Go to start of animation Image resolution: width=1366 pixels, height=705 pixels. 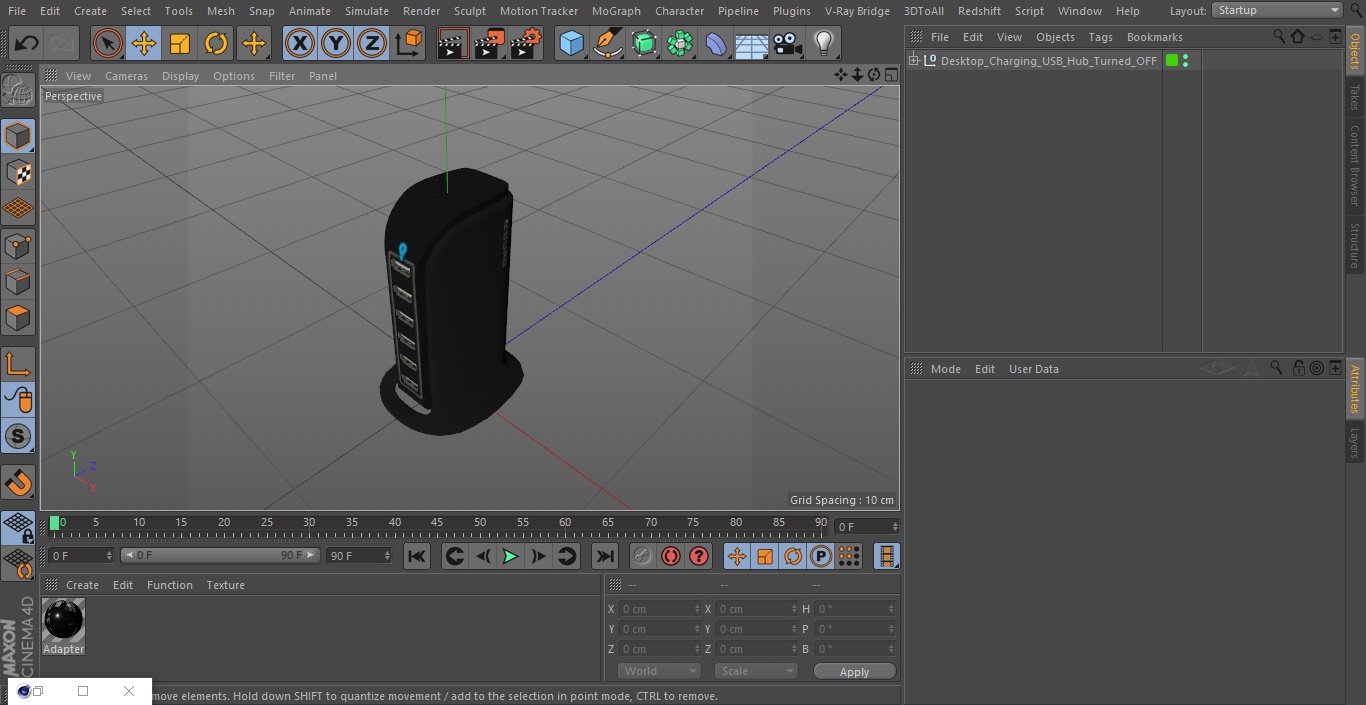coord(417,556)
